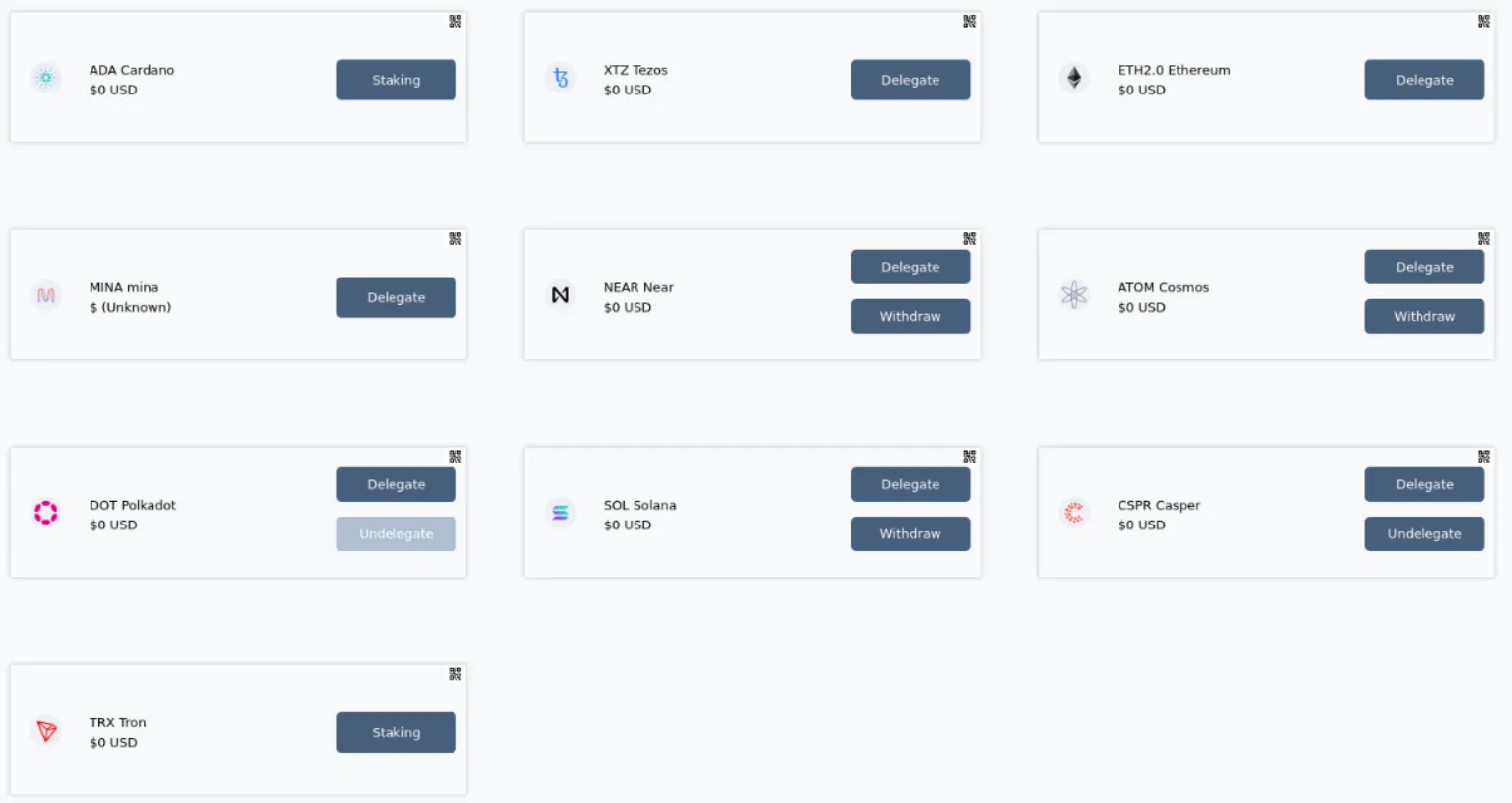Select the Ethereum diamond logo
Image resolution: width=1512 pixels, height=803 pixels.
coord(1074,78)
